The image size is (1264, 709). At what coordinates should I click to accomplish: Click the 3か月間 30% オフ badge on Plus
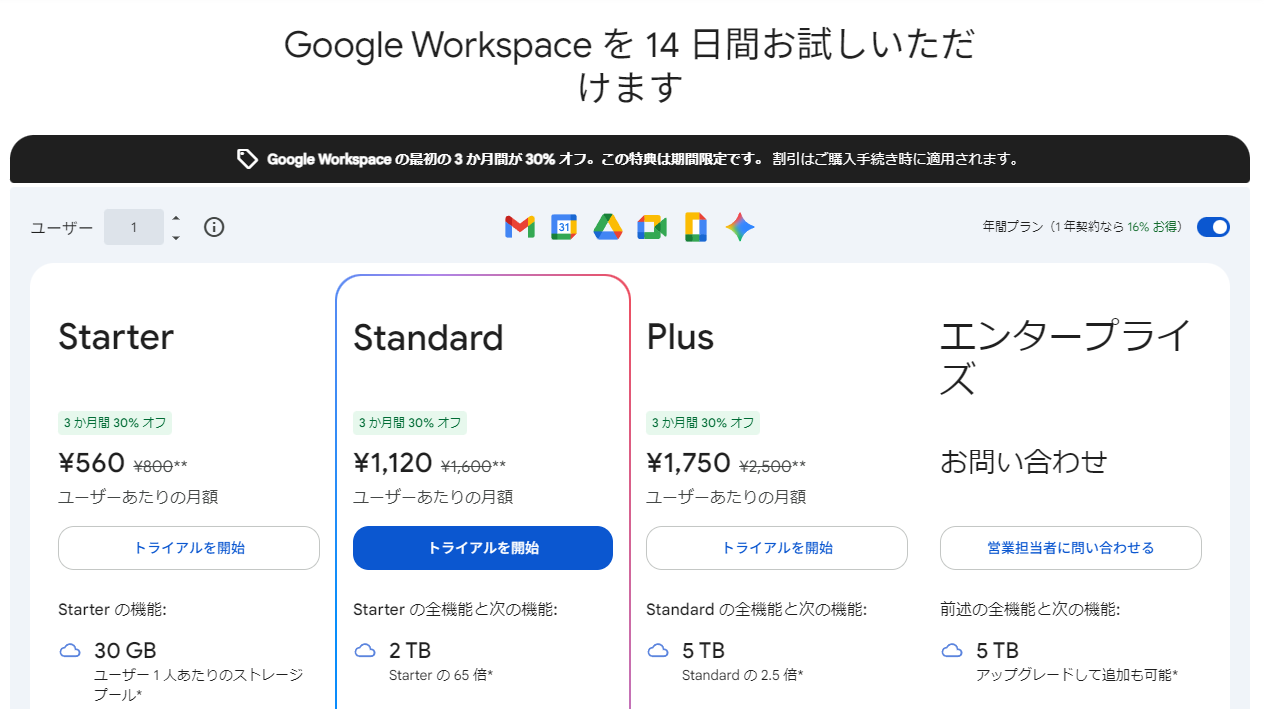tap(704, 423)
